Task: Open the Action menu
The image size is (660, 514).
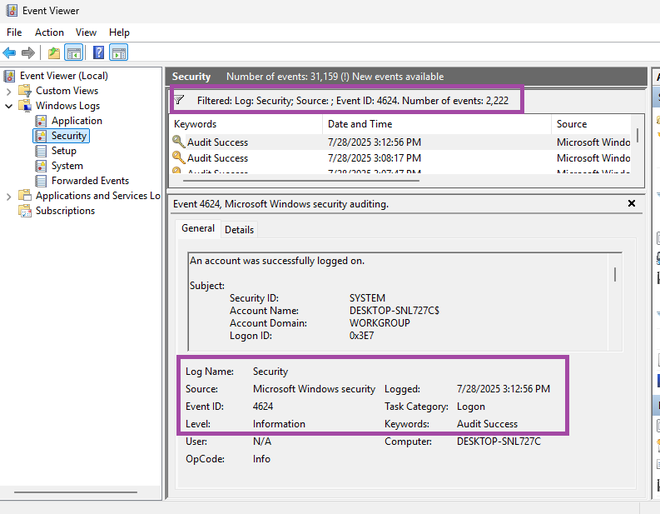Action: 49,32
